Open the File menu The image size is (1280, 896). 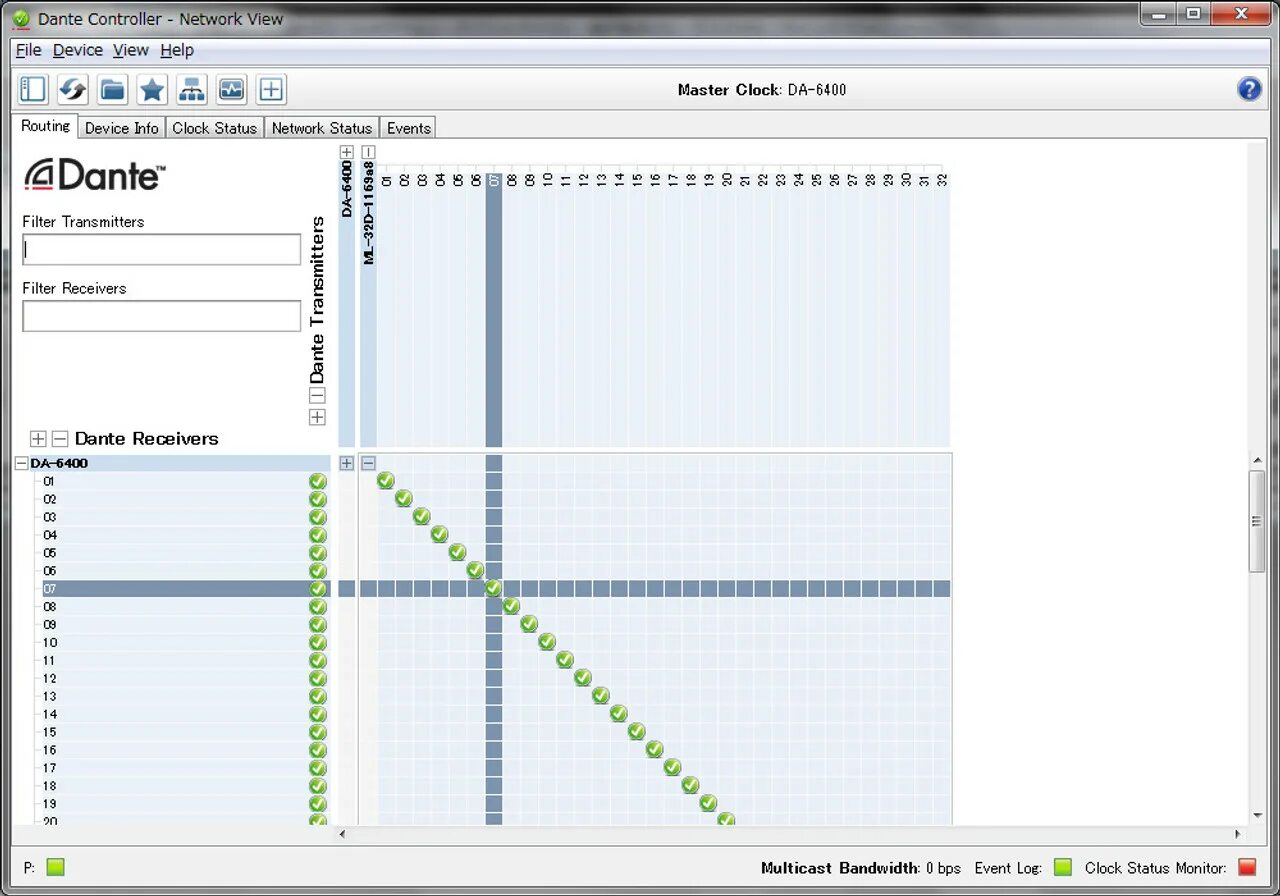click(28, 50)
